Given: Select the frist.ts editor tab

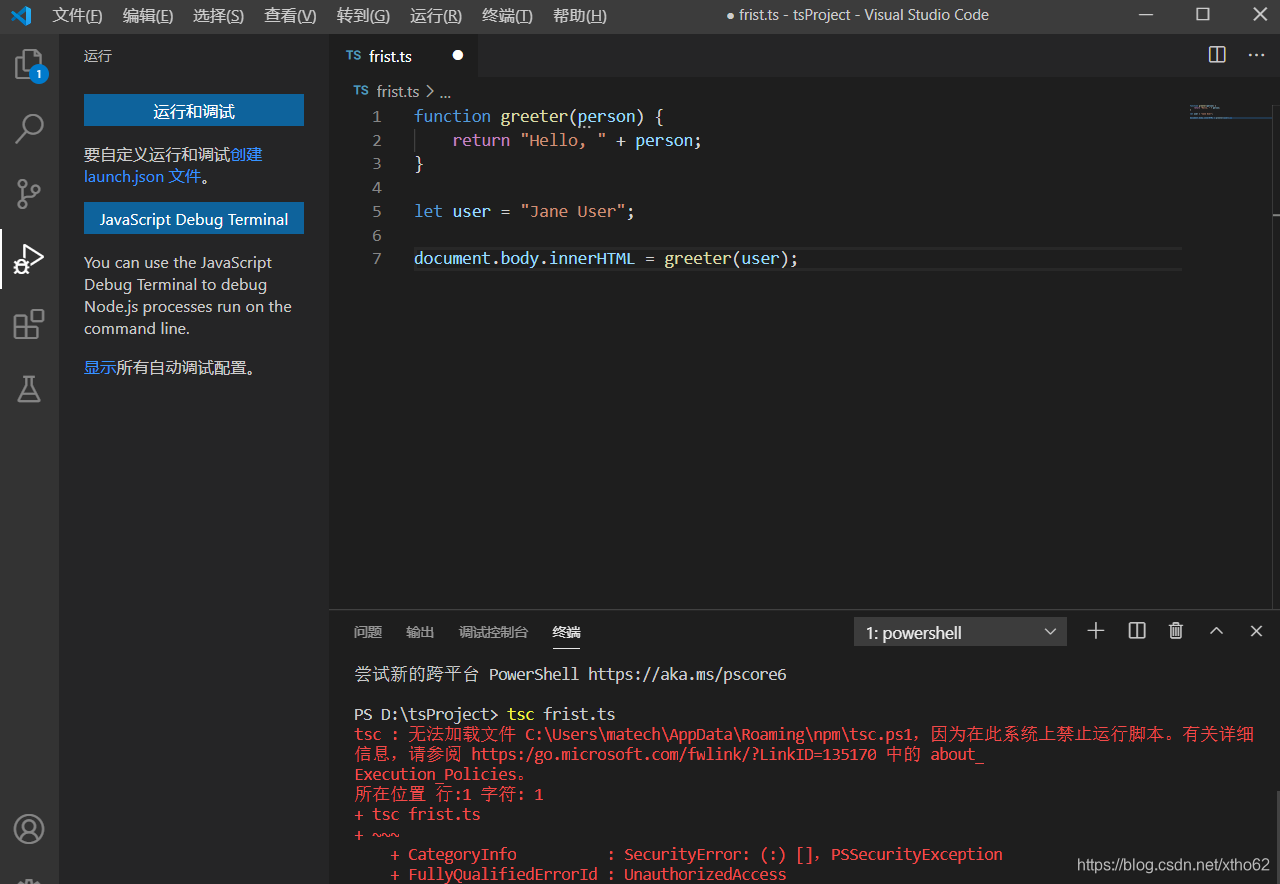Looking at the screenshot, I should (404, 56).
